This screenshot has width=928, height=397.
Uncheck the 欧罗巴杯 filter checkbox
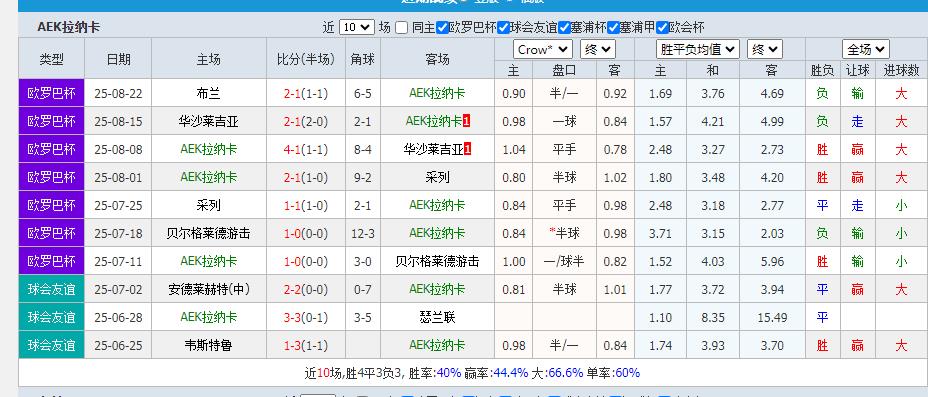(442, 27)
